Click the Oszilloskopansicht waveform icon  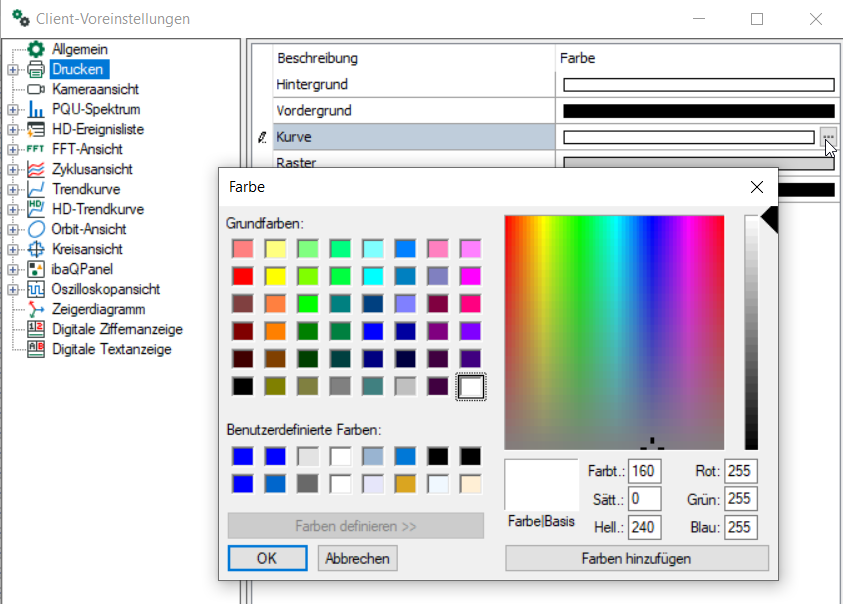pos(36,289)
